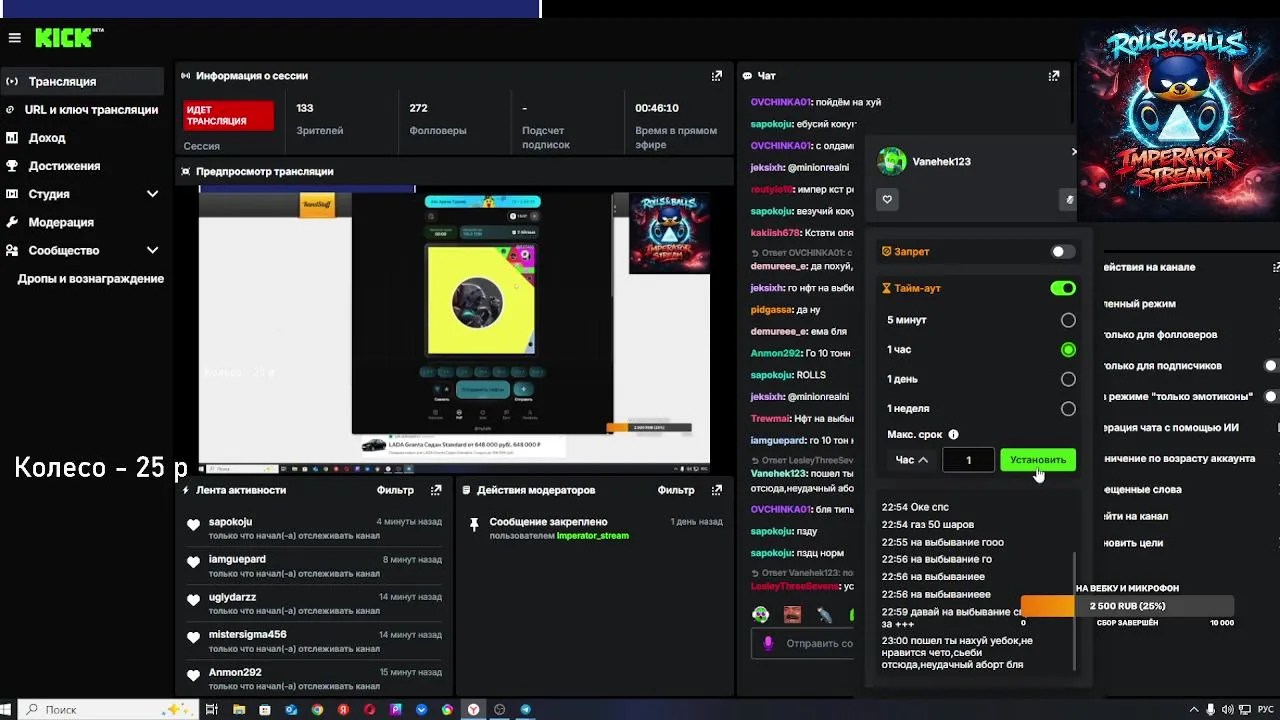This screenshot has height=720, width=1280.
Task: Open Фильтр in Лента активности
Action: (x=395, y=490)
